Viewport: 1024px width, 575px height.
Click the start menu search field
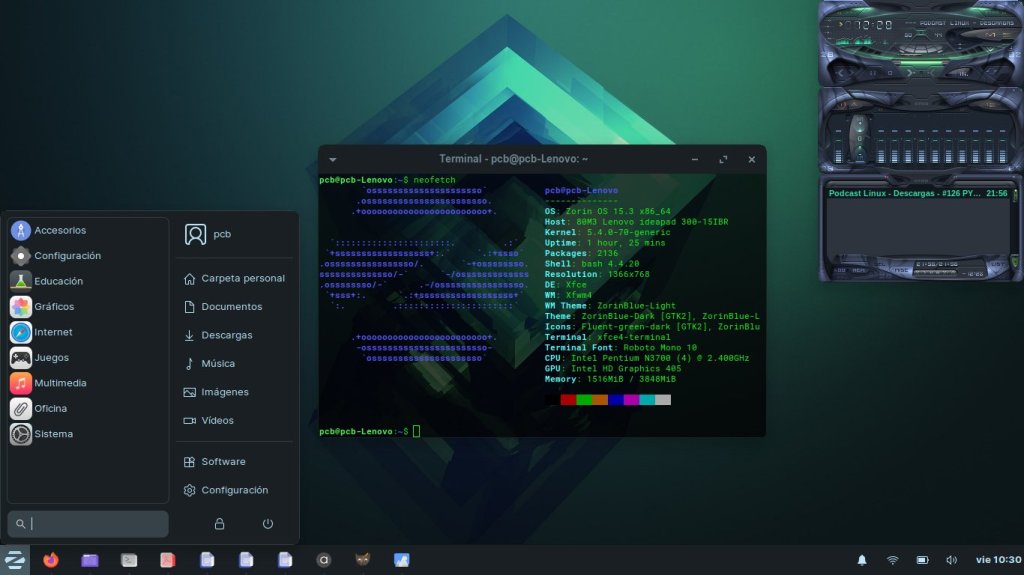88,524
